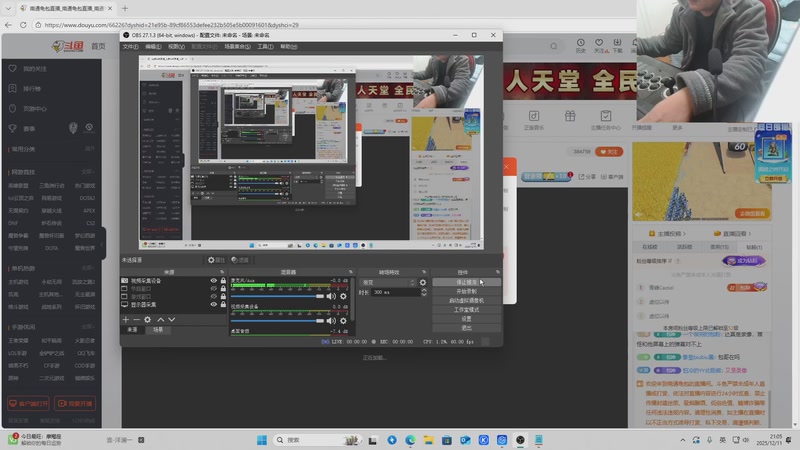
Task: Show the hidden second source in the list
Action: (213, 289)
